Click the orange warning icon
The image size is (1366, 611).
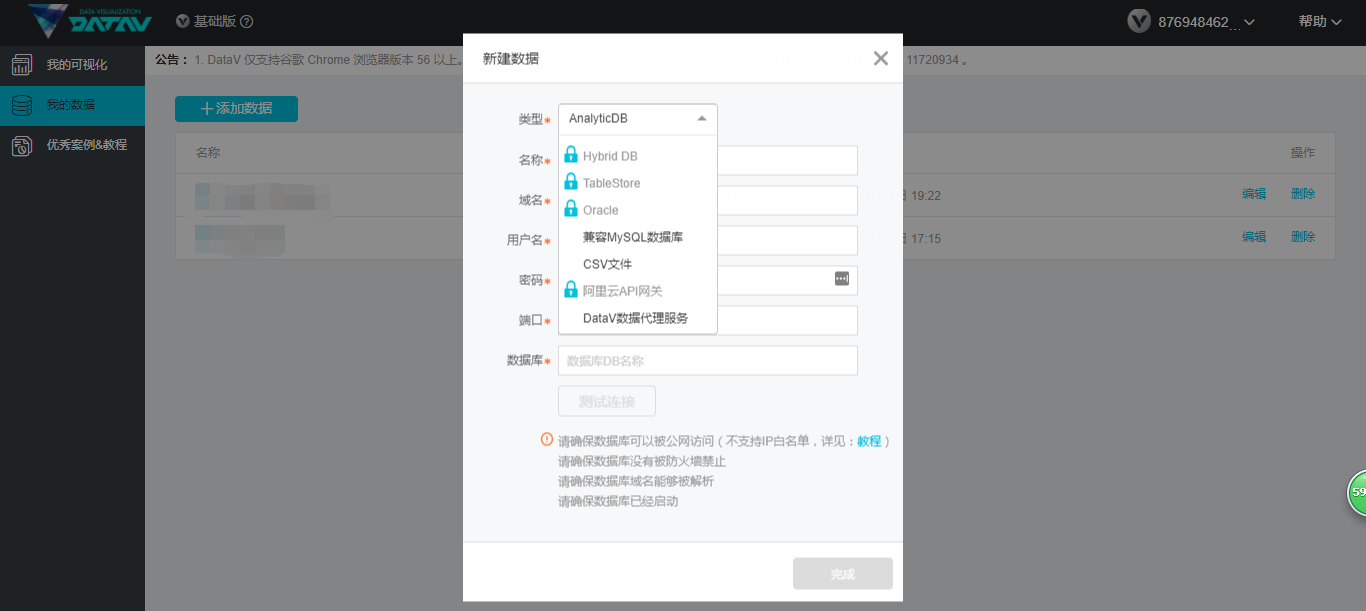[547, 439]
